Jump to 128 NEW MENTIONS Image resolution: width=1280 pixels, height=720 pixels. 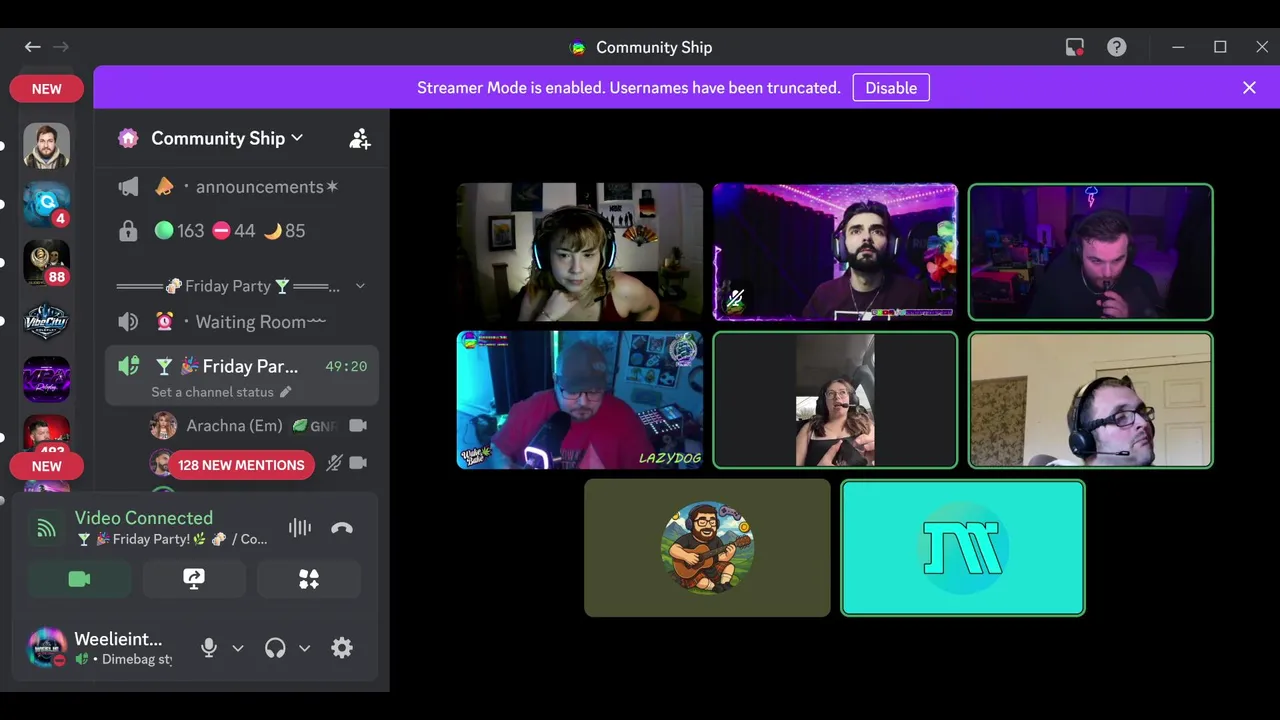pos(241,465)
